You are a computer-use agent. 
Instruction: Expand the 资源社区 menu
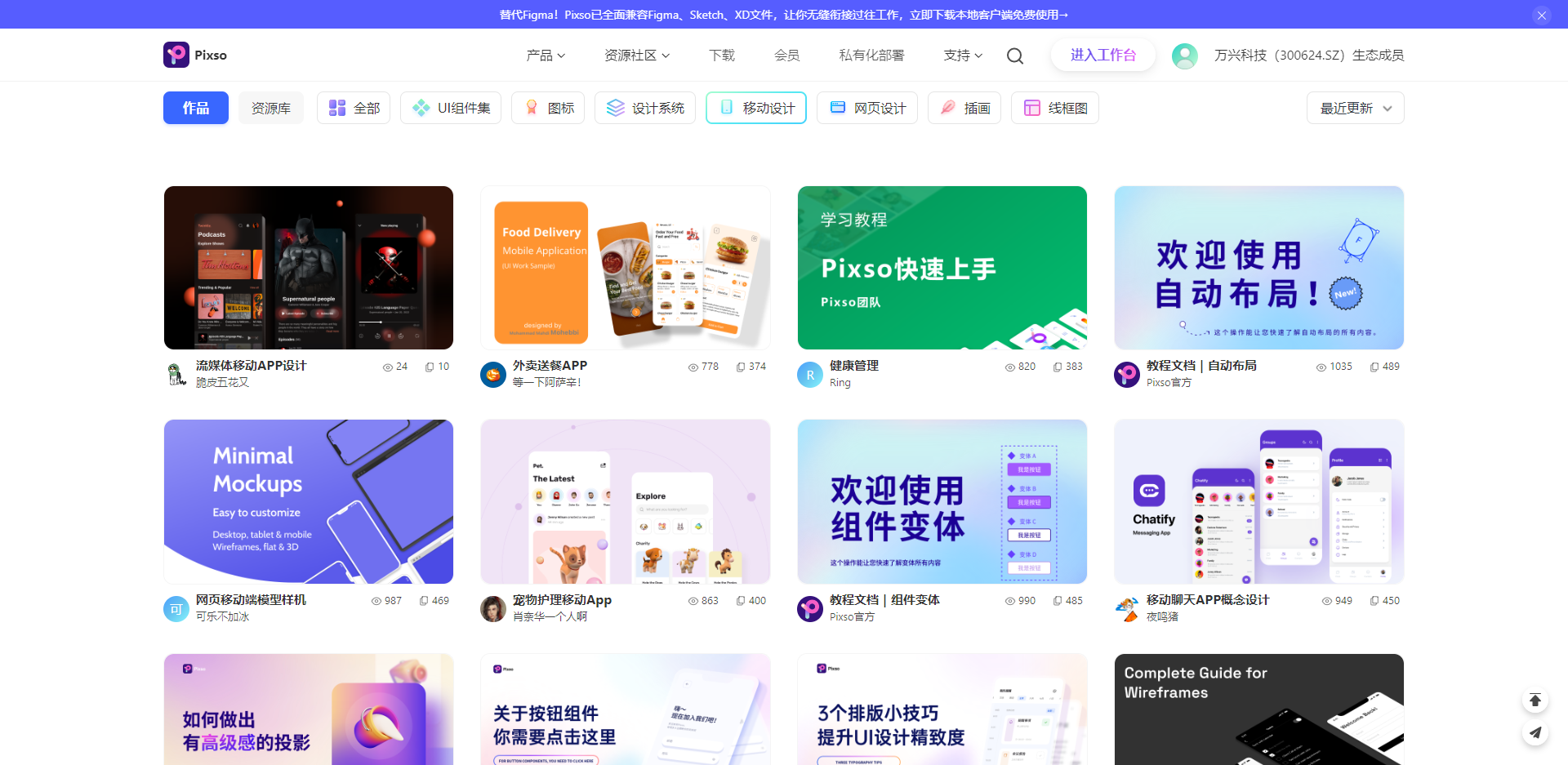tap(637, 56)
